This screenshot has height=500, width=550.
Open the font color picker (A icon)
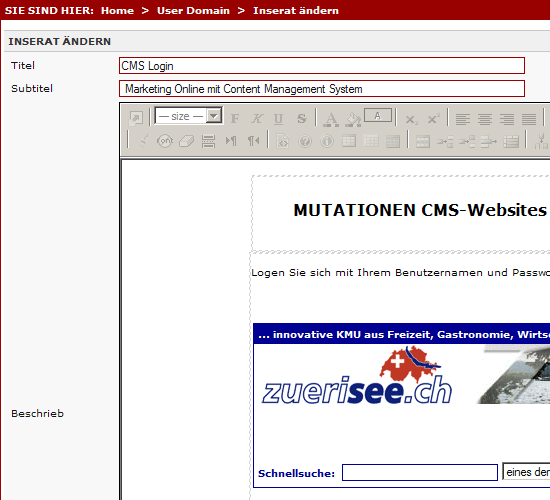pos(331,119)
